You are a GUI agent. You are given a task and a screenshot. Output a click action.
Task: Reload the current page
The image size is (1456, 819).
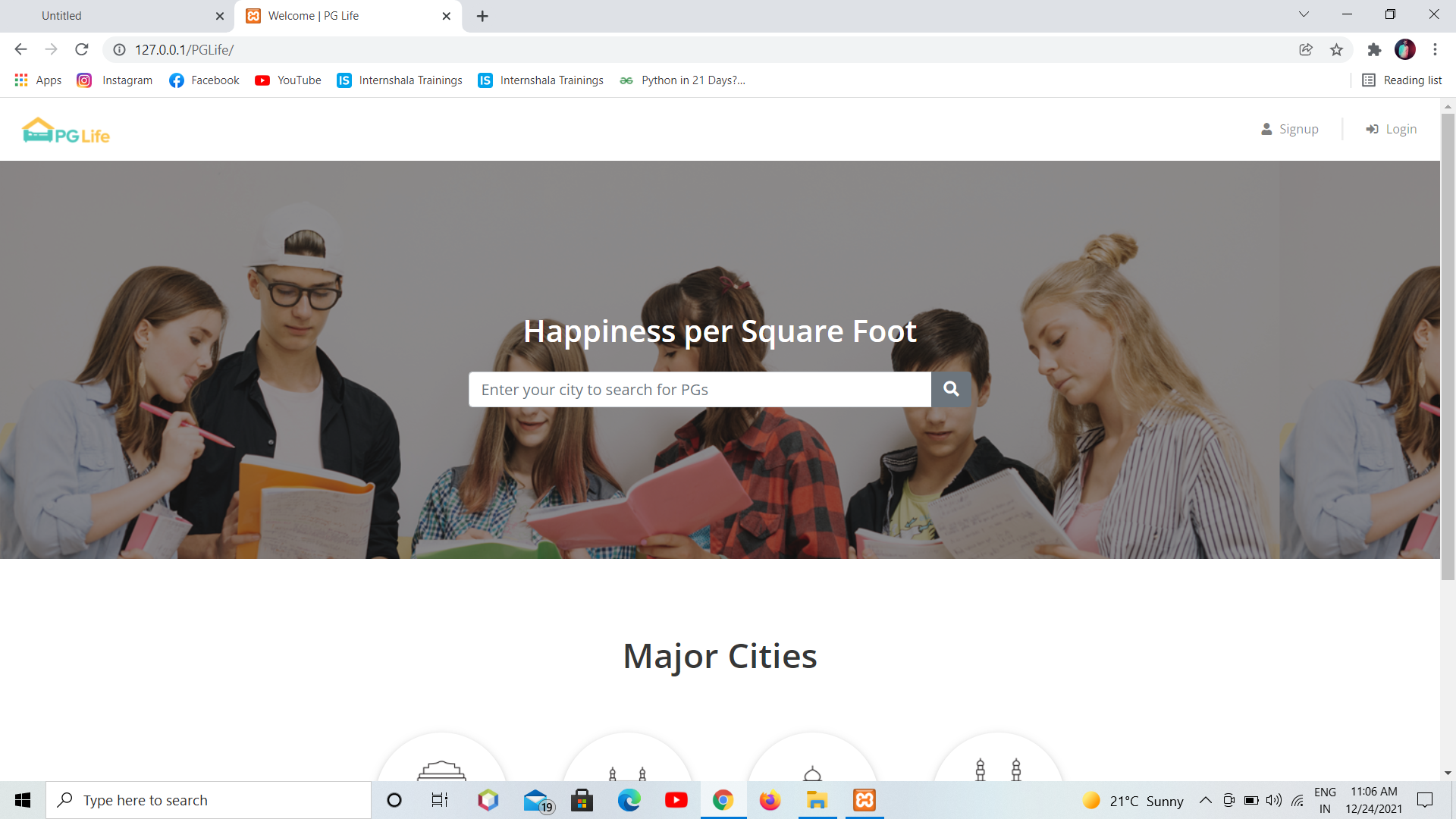(81, 49)
